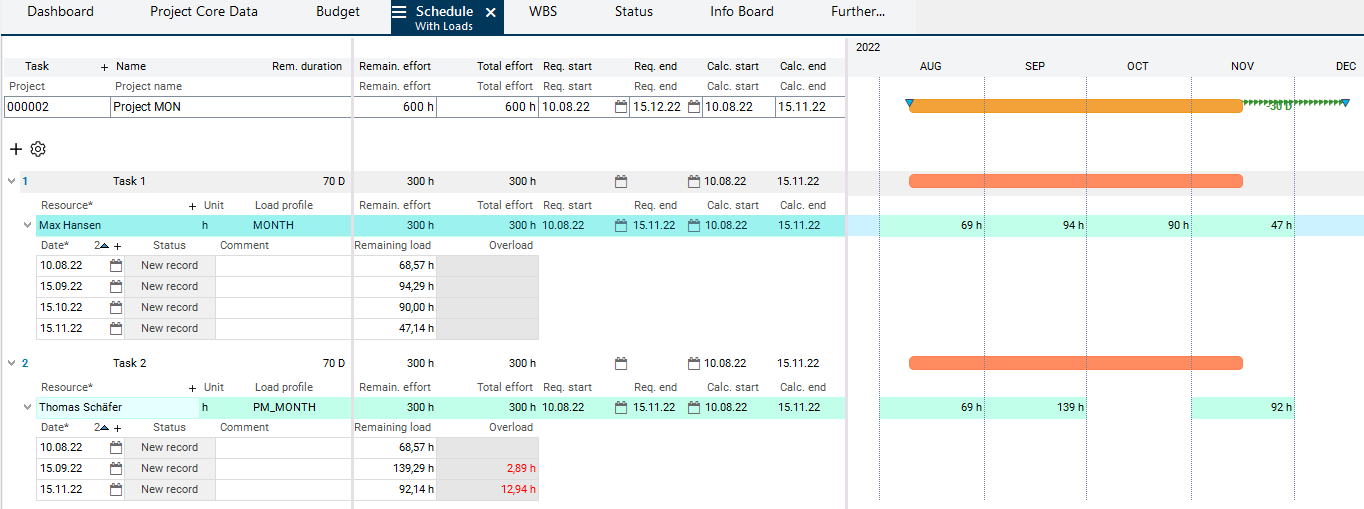Open calendar picker for project Req. end

(694, 107)
